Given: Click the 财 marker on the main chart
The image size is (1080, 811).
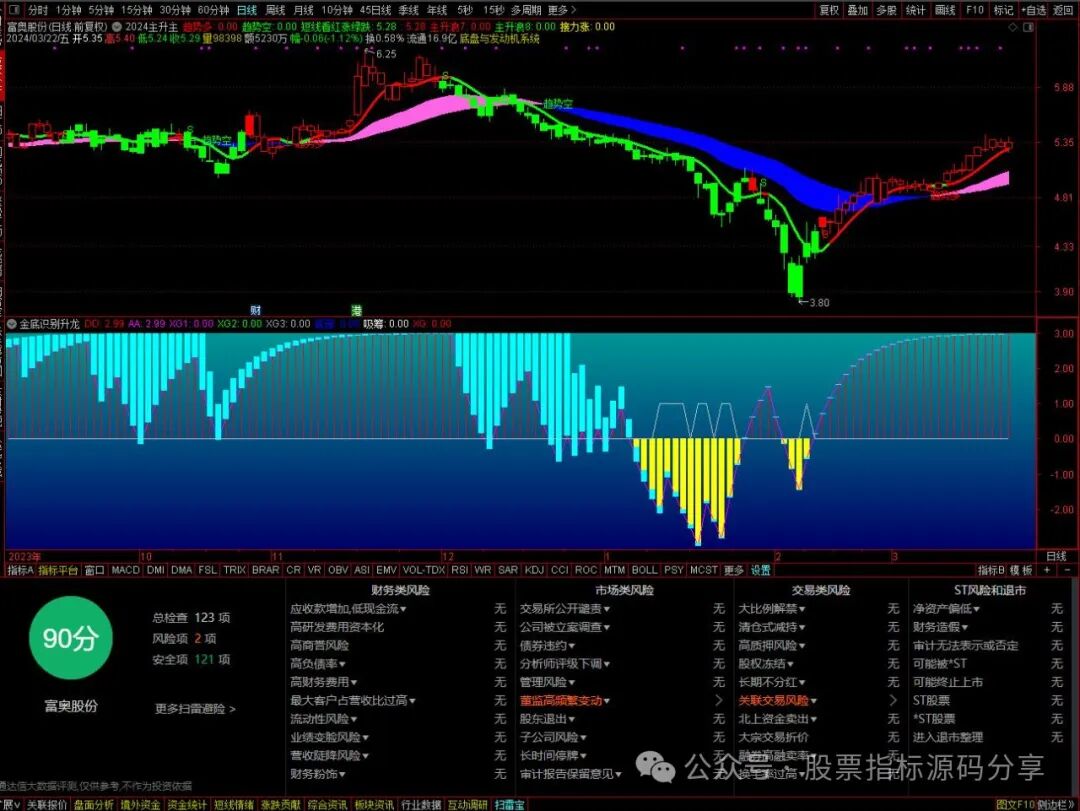Looking at the screenshot, I should (256, 310).
